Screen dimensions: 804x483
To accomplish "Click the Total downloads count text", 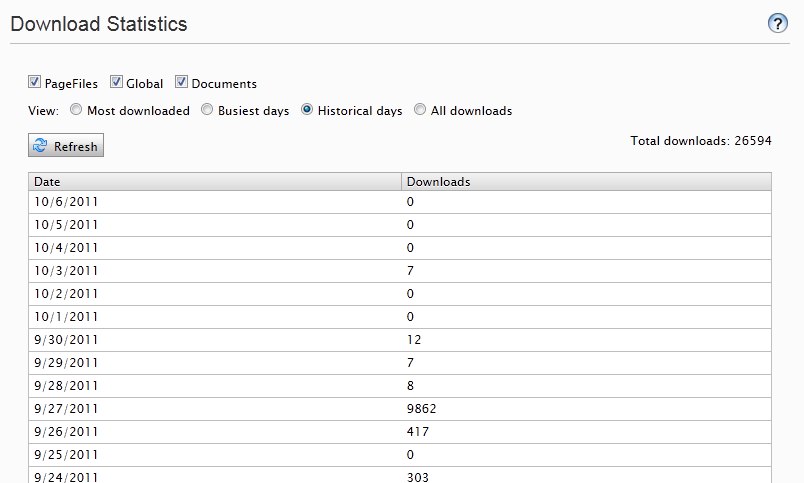I will [x=700, y=141].
